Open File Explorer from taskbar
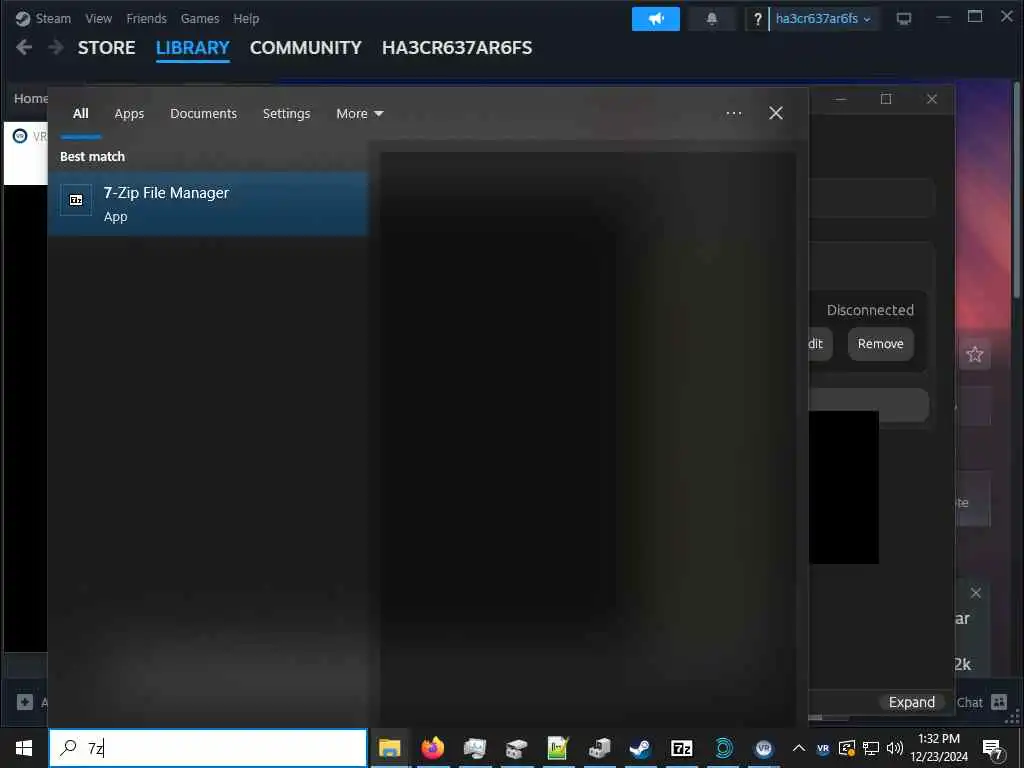 390,748
